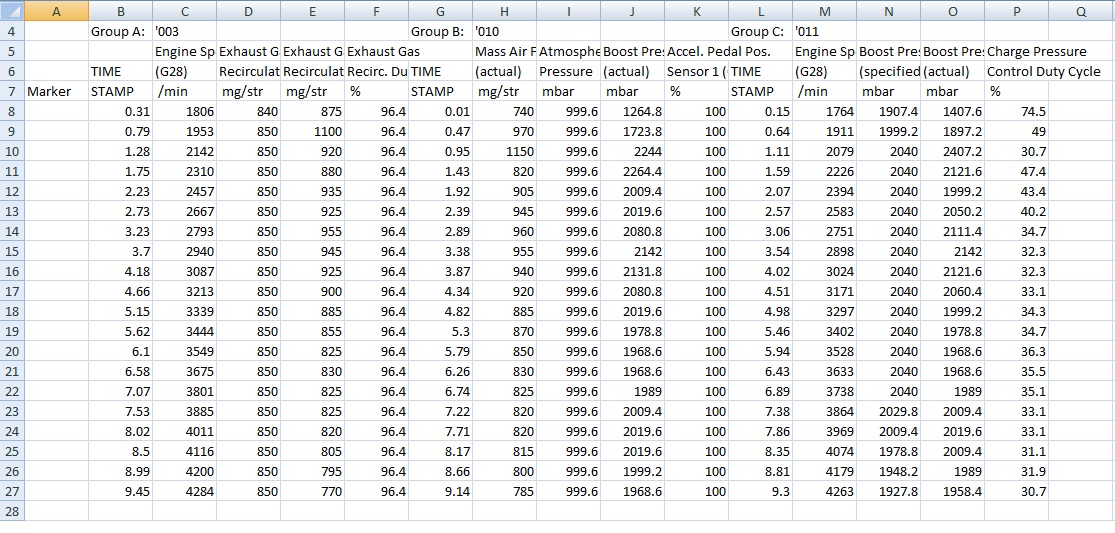Click cell with value 840 in column D

click(248, 111)
